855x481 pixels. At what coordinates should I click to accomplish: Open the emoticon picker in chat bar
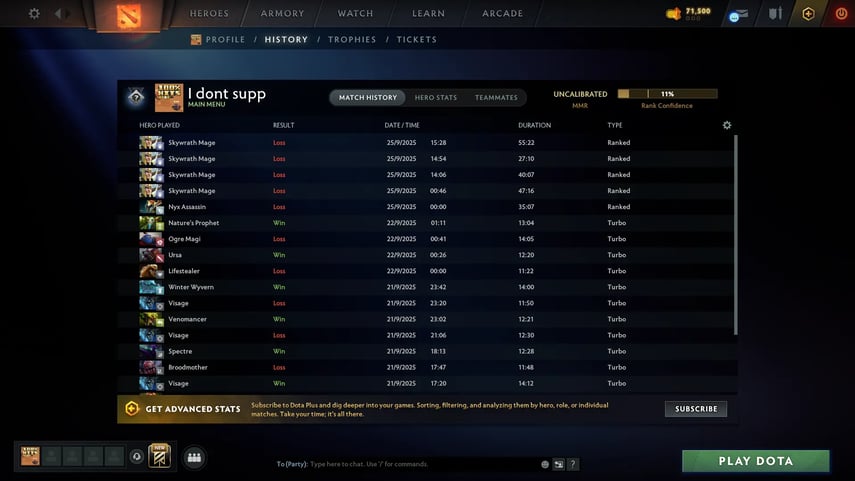pos(545,464)
